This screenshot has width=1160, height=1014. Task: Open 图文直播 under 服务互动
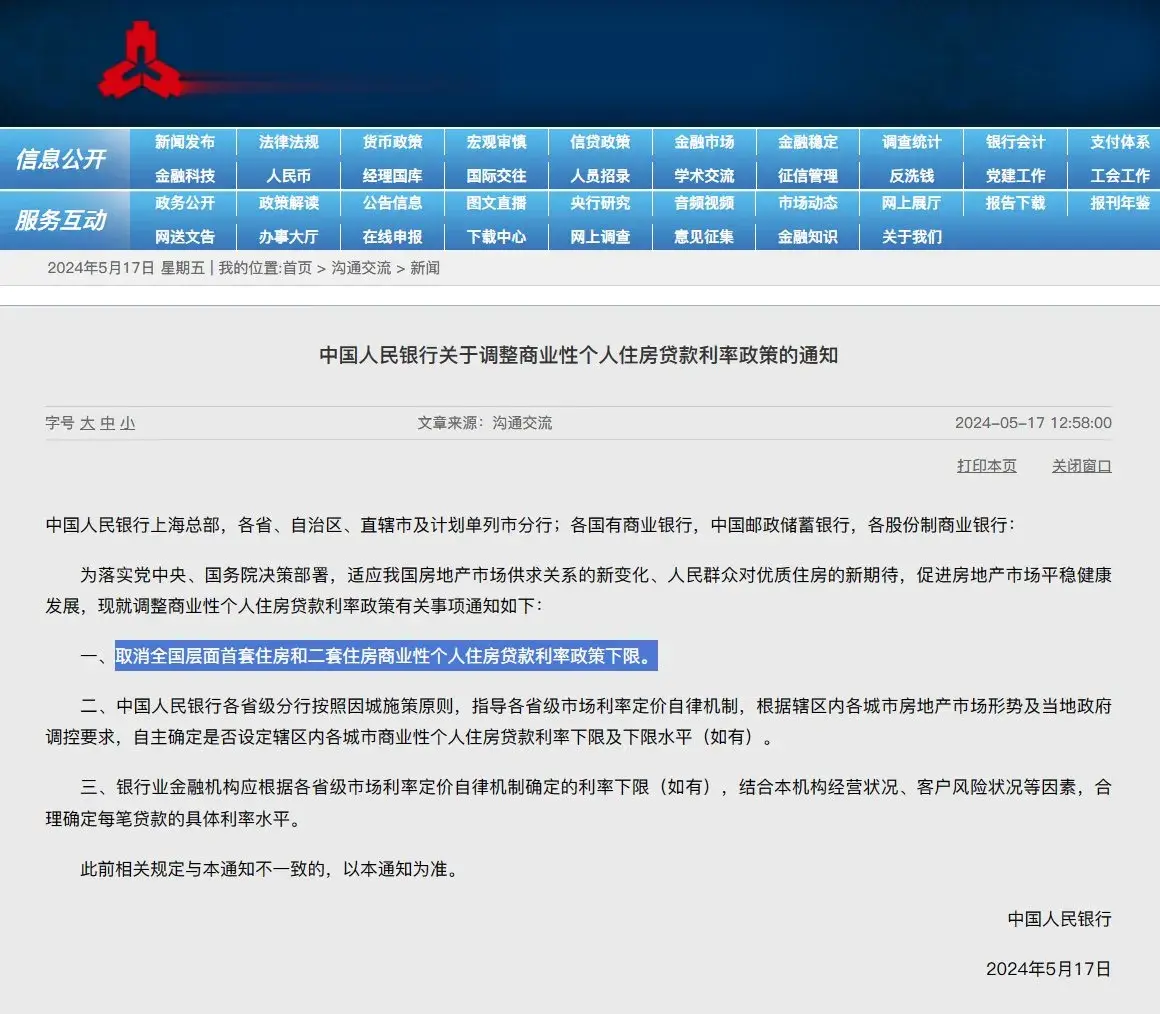click(497, 204)
